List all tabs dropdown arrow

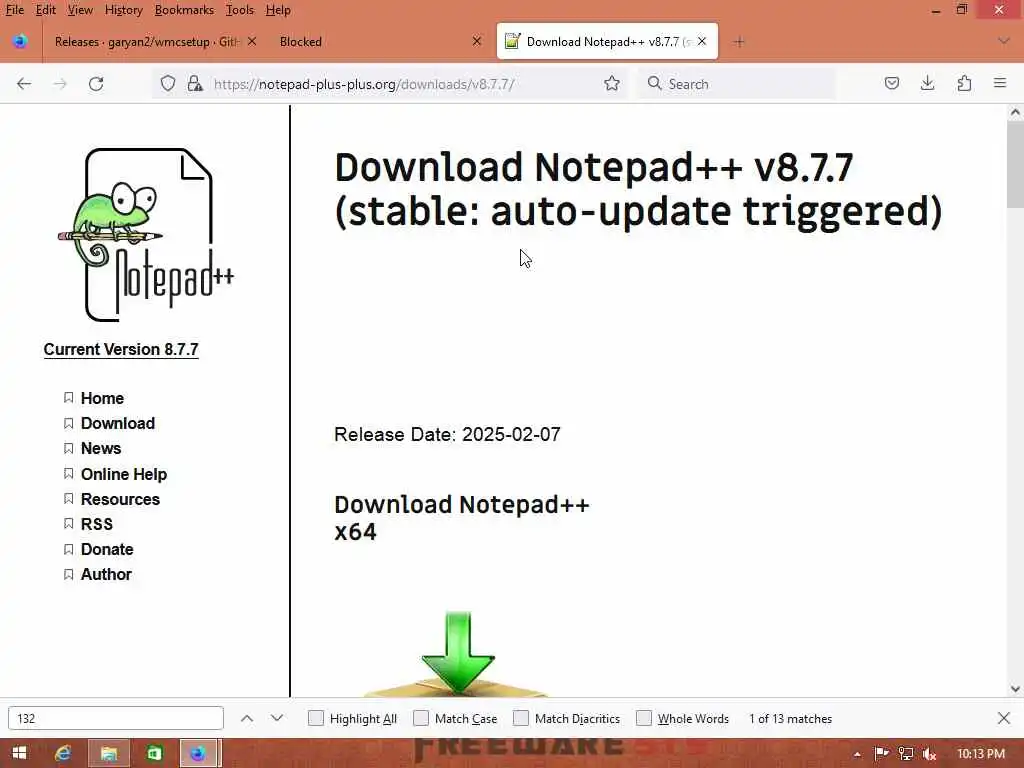point(1004,41)
